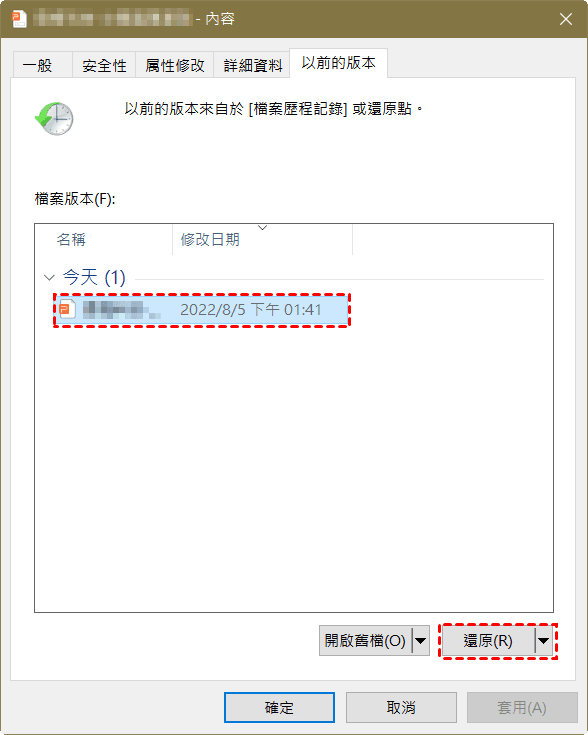
Task: Confirm with the 確定 button
Action: click(x=279, y=707)
